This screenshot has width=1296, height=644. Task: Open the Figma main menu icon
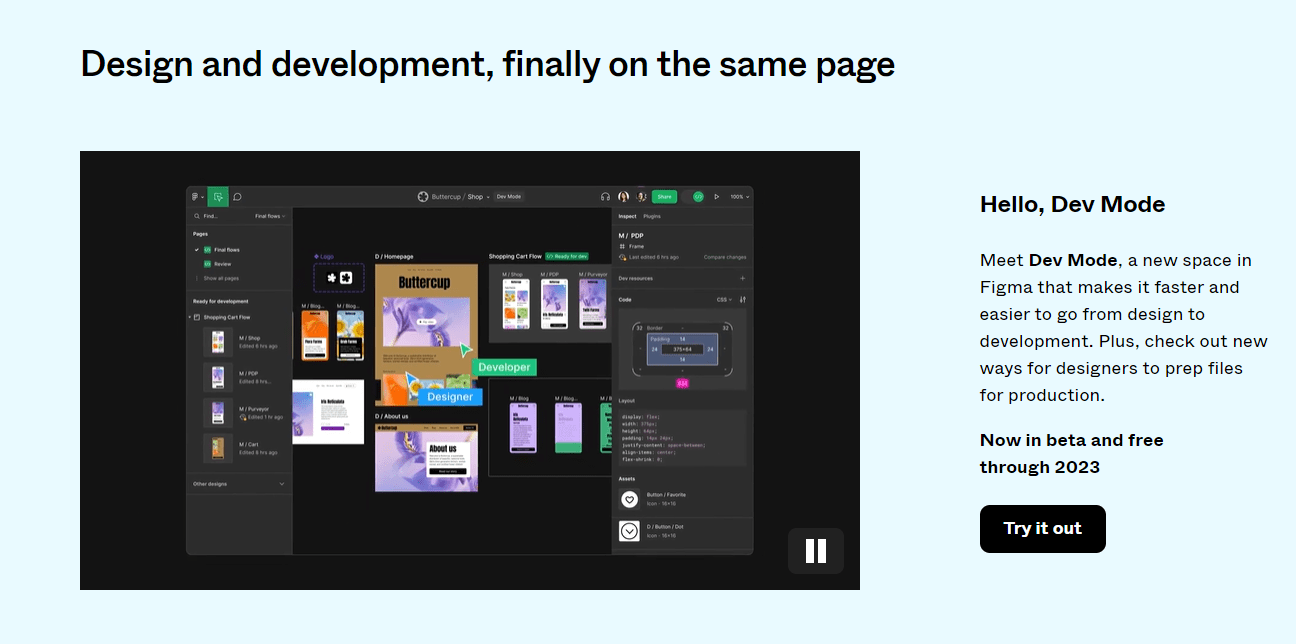tap(197, 197)
